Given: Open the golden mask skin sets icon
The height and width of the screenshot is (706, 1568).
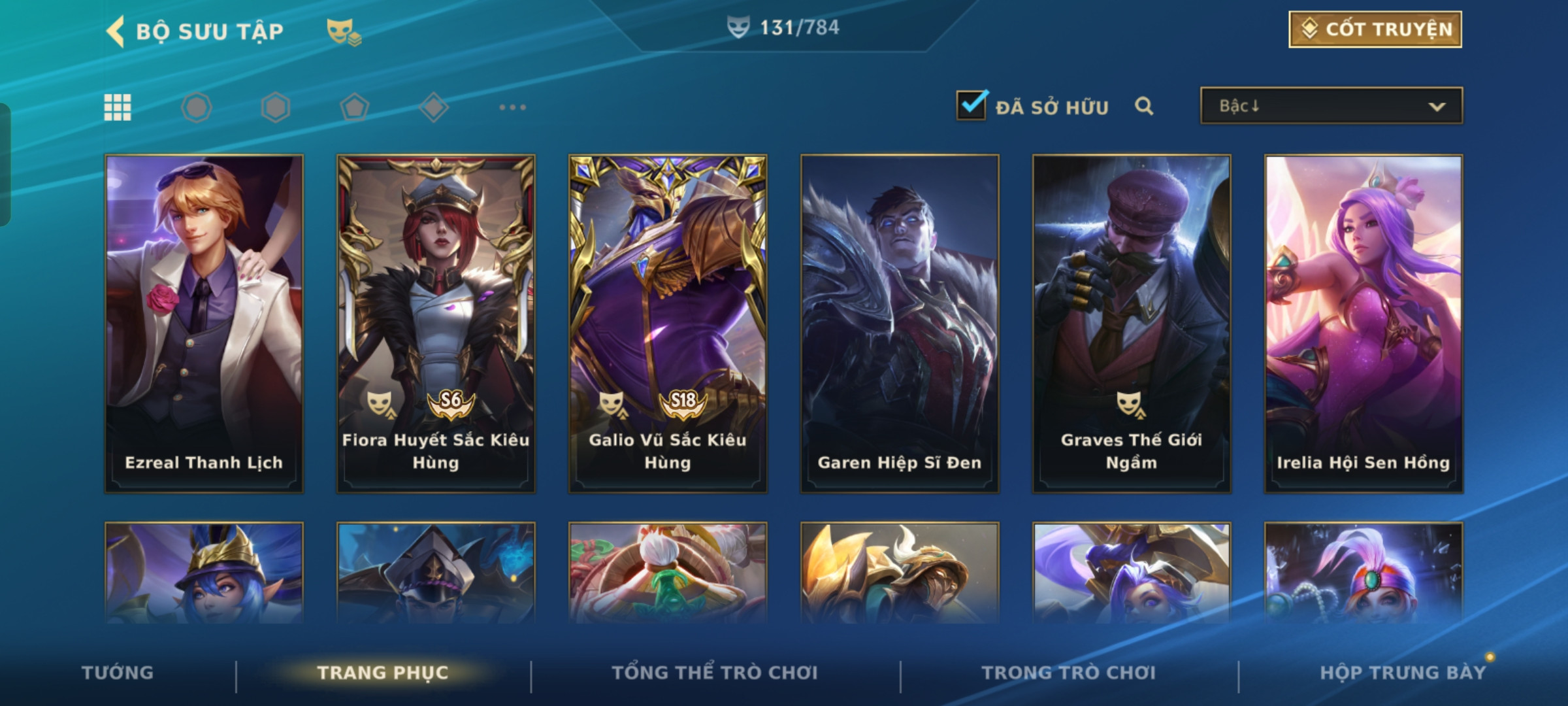Looking at the screenshot, I should (344, 31).
